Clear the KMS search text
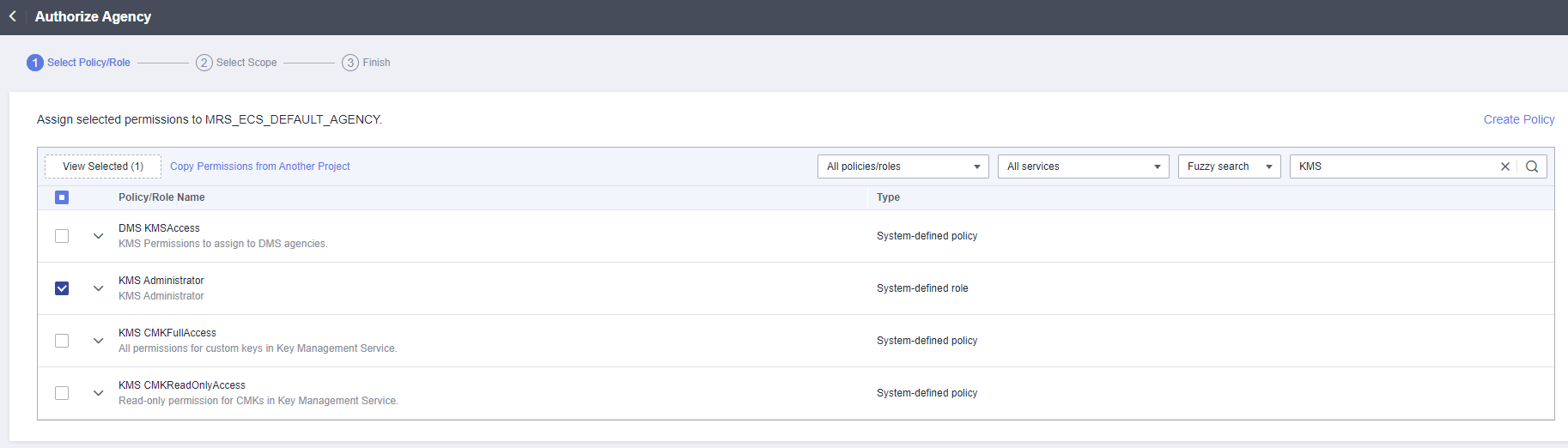Image resolution: width=1568 pixels, height=448 pixels. 1504,166
